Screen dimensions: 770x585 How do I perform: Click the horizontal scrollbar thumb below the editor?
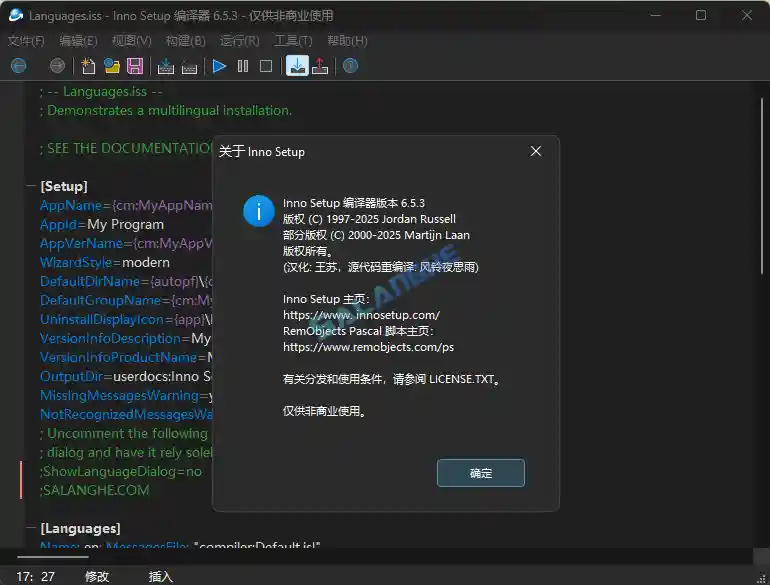[x=53, y=557]
